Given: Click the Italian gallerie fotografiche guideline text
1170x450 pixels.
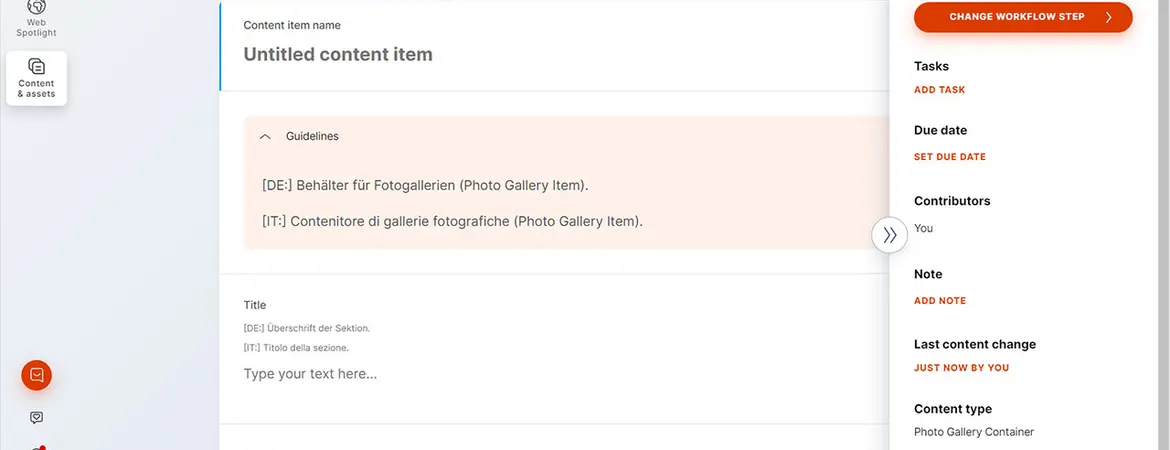Looking at the screenshot, I should point(452,221).
